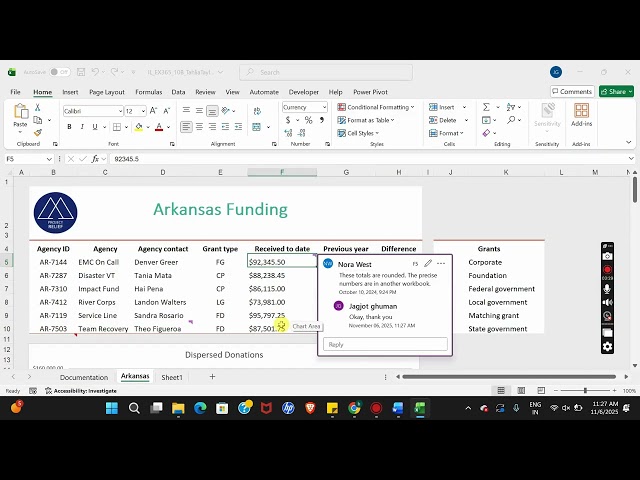Collapse the ribbon with the chevron

coord(629,142)
